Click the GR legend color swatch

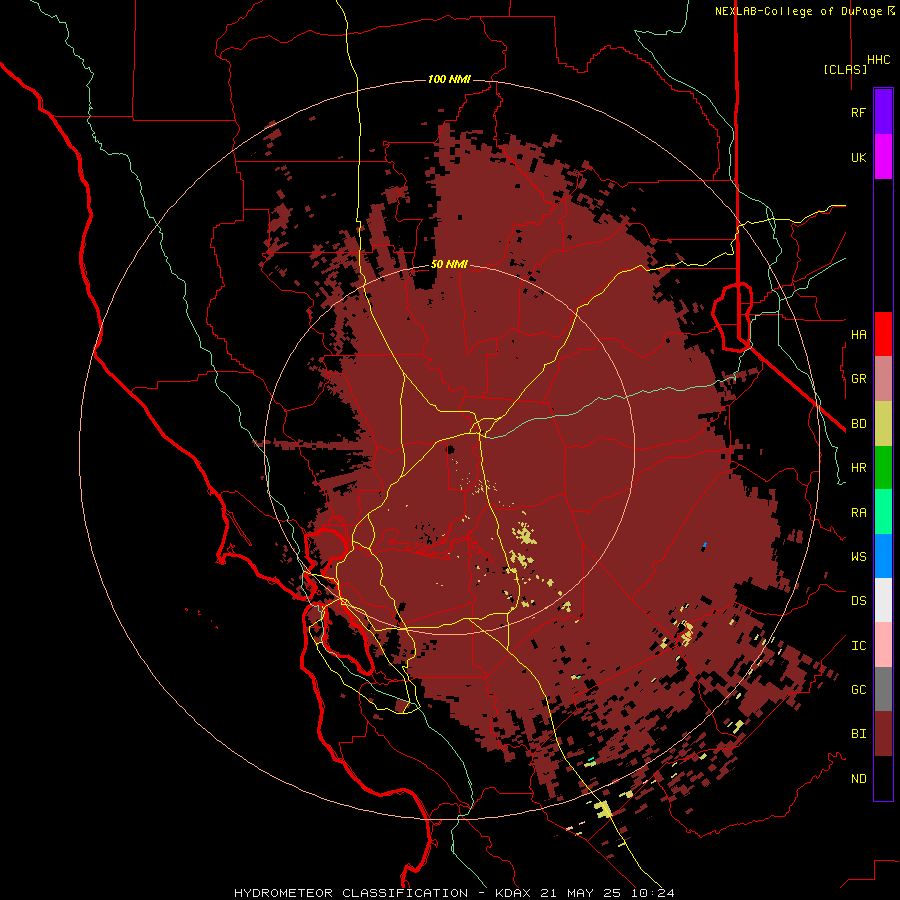[x=883, y=379]
